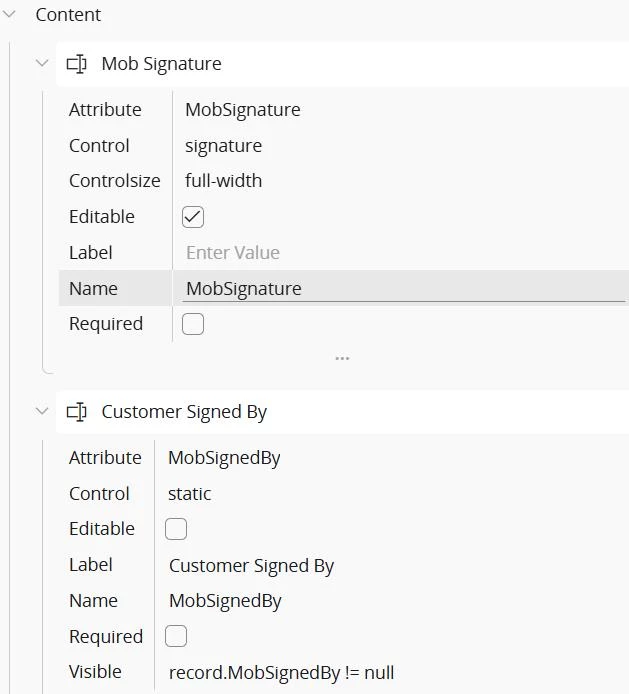Click the Control value signature
Viewport: 629px width, 694px height.
pyautogui.click(x=224, y=146)
